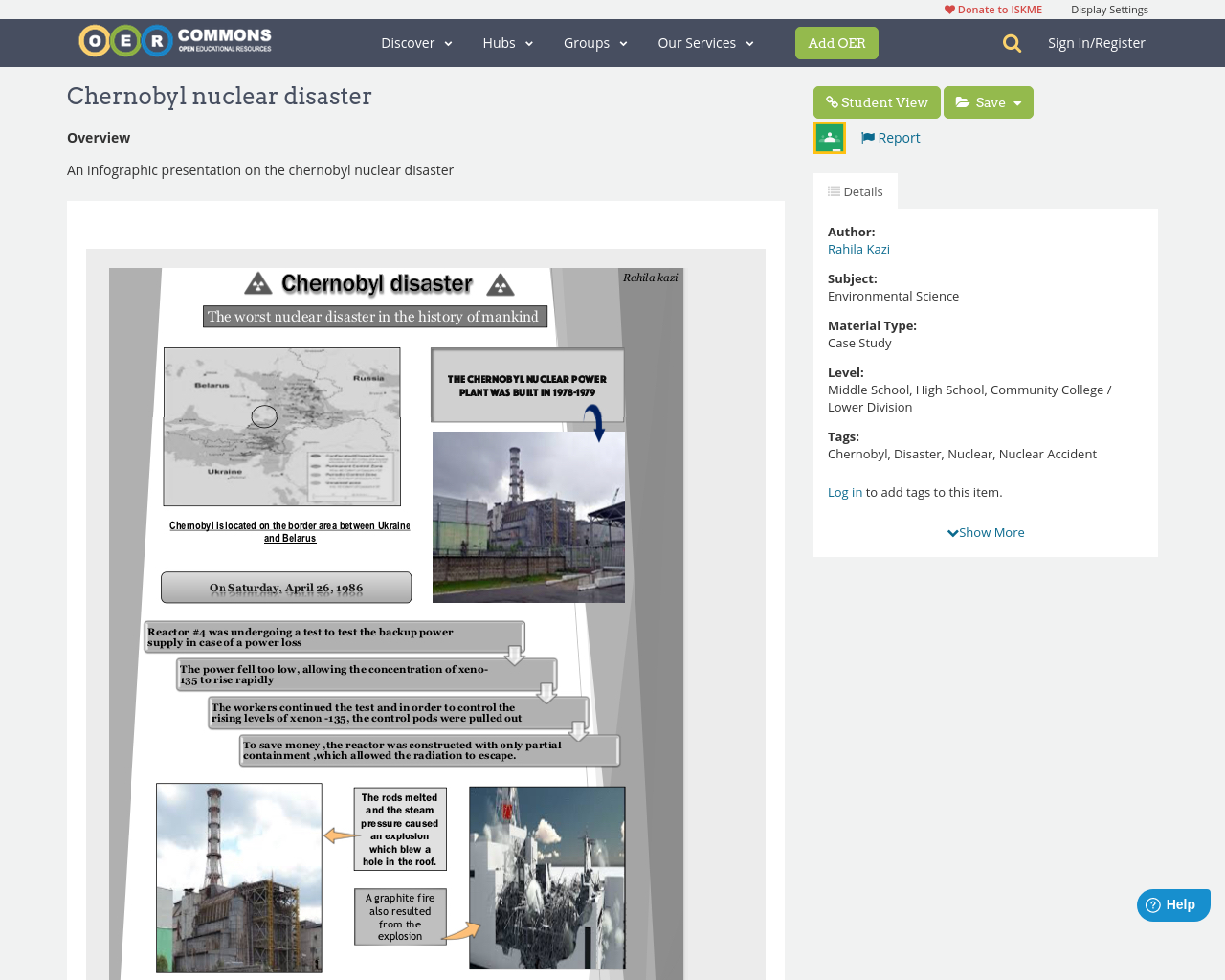Click the heart Donate to ISKME link

point(993,10)
